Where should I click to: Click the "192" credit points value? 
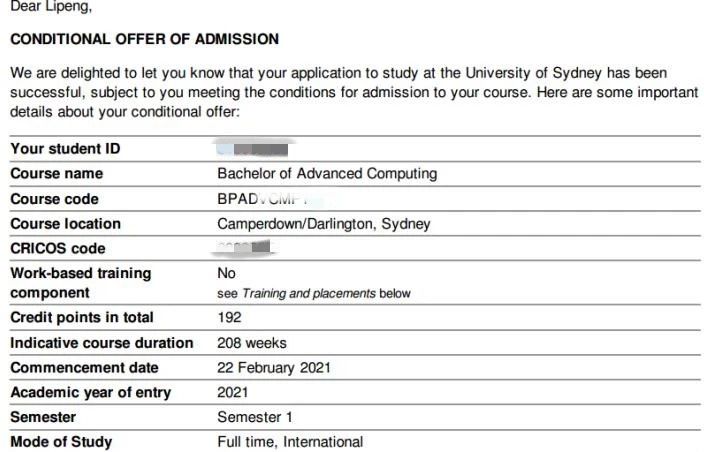(x=229, y=318)
